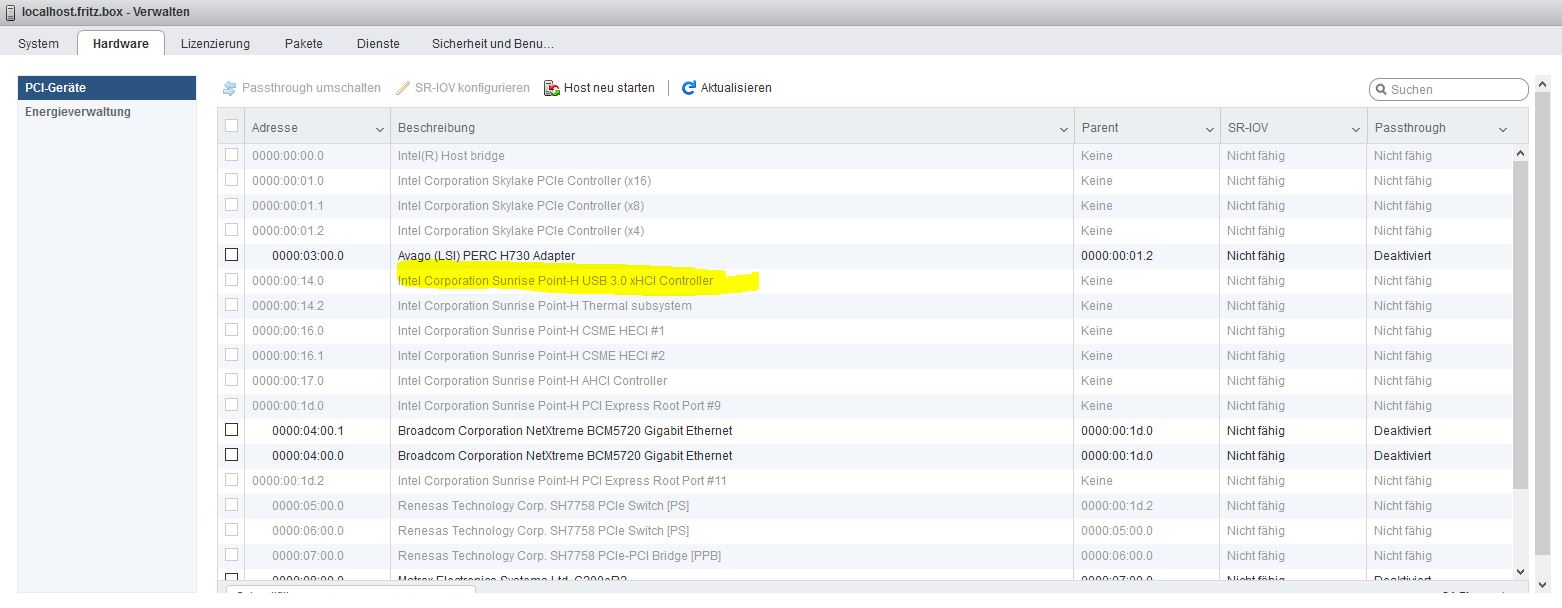Click Intel Corporation Skylake PCIe Controller (x16)
The height and width of the screenshot is (608, 1562).
coord(524,181)
